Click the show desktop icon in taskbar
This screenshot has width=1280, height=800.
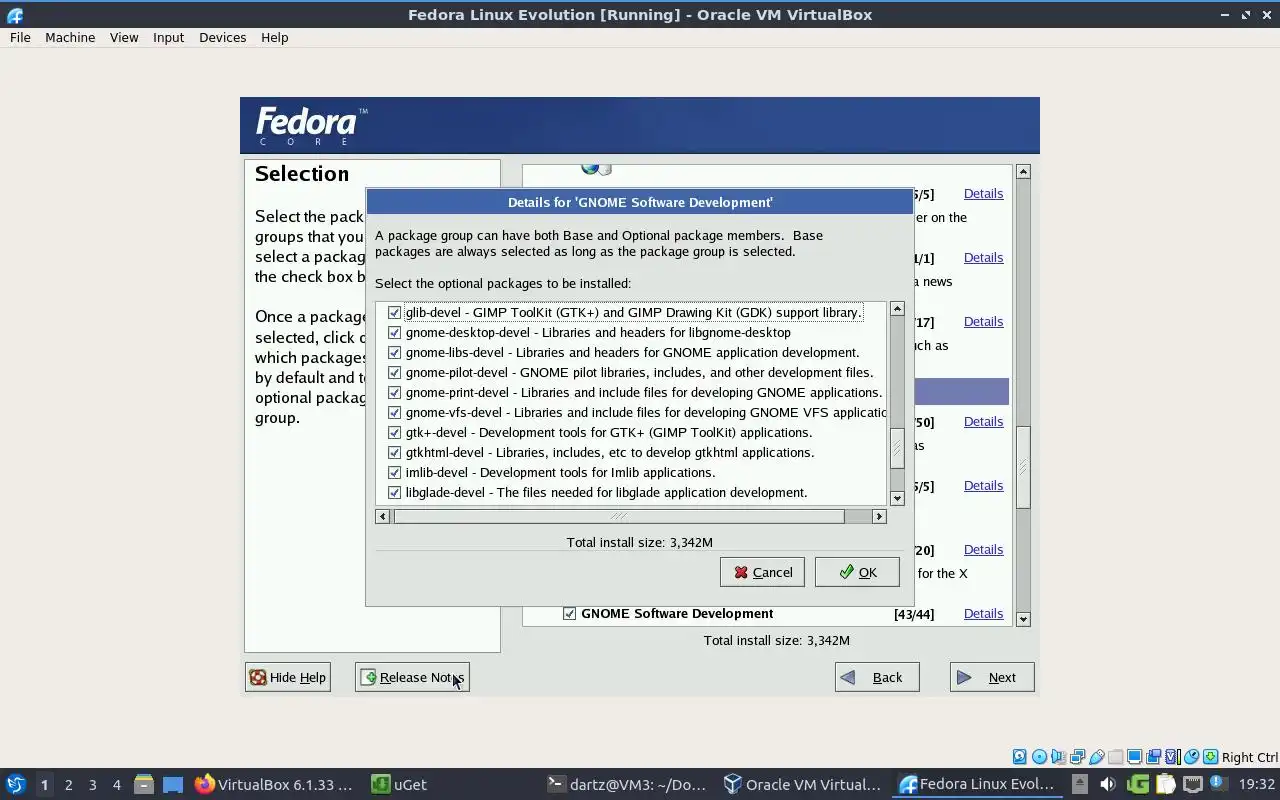coord(173,784)
